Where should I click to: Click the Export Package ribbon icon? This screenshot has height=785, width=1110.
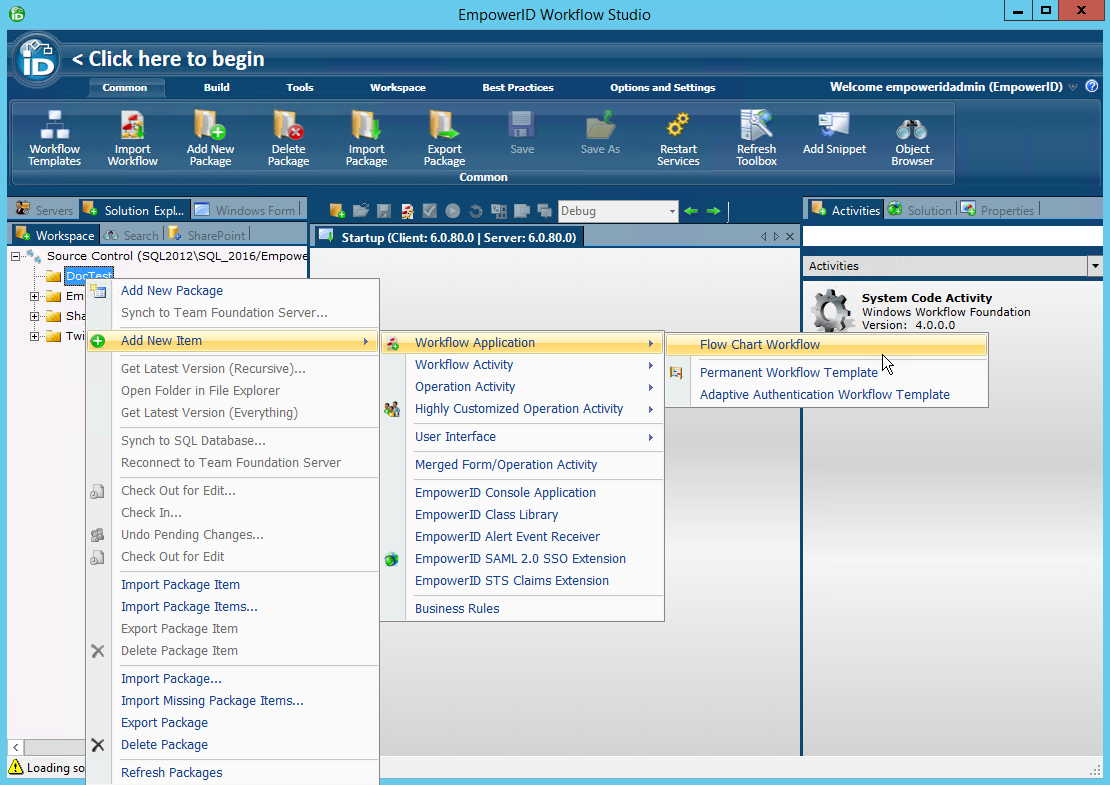[x=444, y=138]
